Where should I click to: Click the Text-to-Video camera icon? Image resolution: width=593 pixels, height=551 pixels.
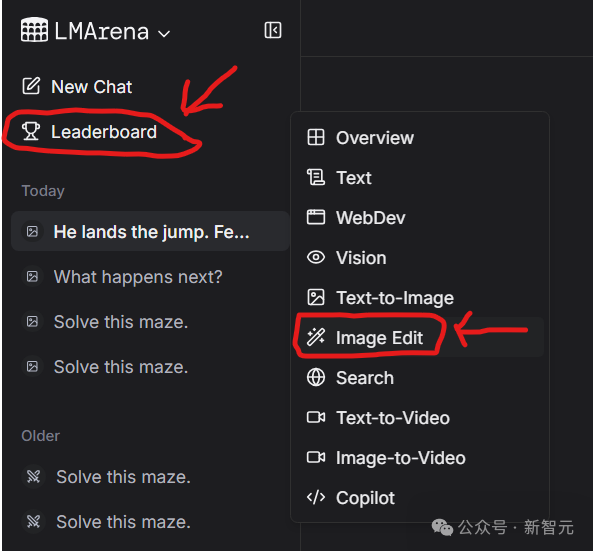point(316,417)
